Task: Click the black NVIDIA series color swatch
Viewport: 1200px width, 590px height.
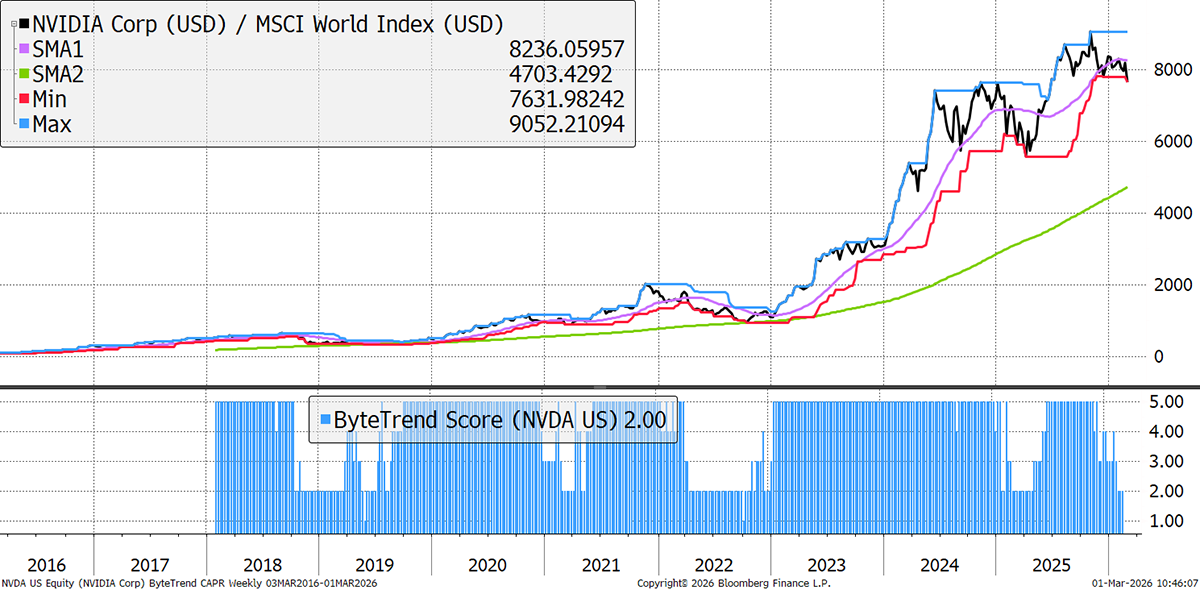Action: pos(24,22)
